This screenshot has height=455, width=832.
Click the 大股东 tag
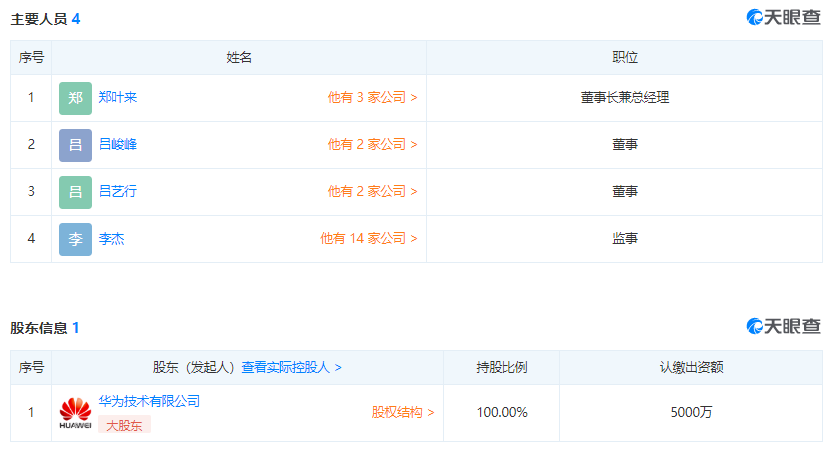pos(124,425)
